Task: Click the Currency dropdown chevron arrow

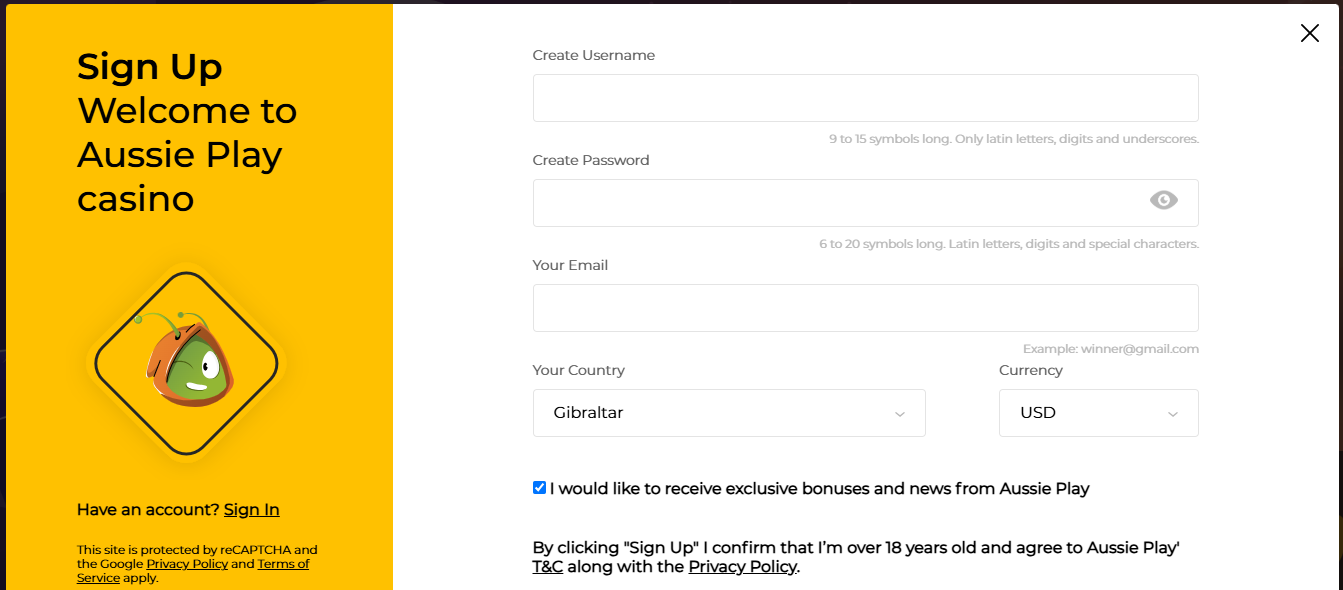Action: coord(1173,414)
